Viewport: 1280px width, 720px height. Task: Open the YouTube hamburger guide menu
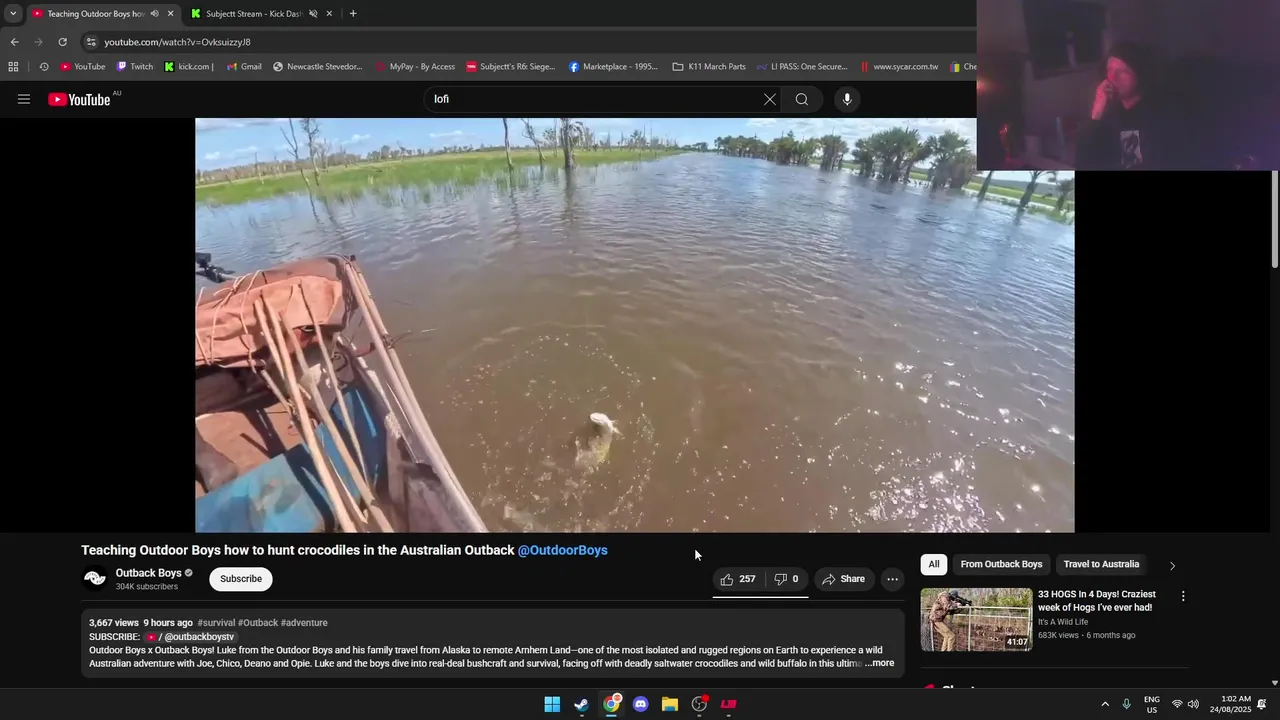[24, 99]
